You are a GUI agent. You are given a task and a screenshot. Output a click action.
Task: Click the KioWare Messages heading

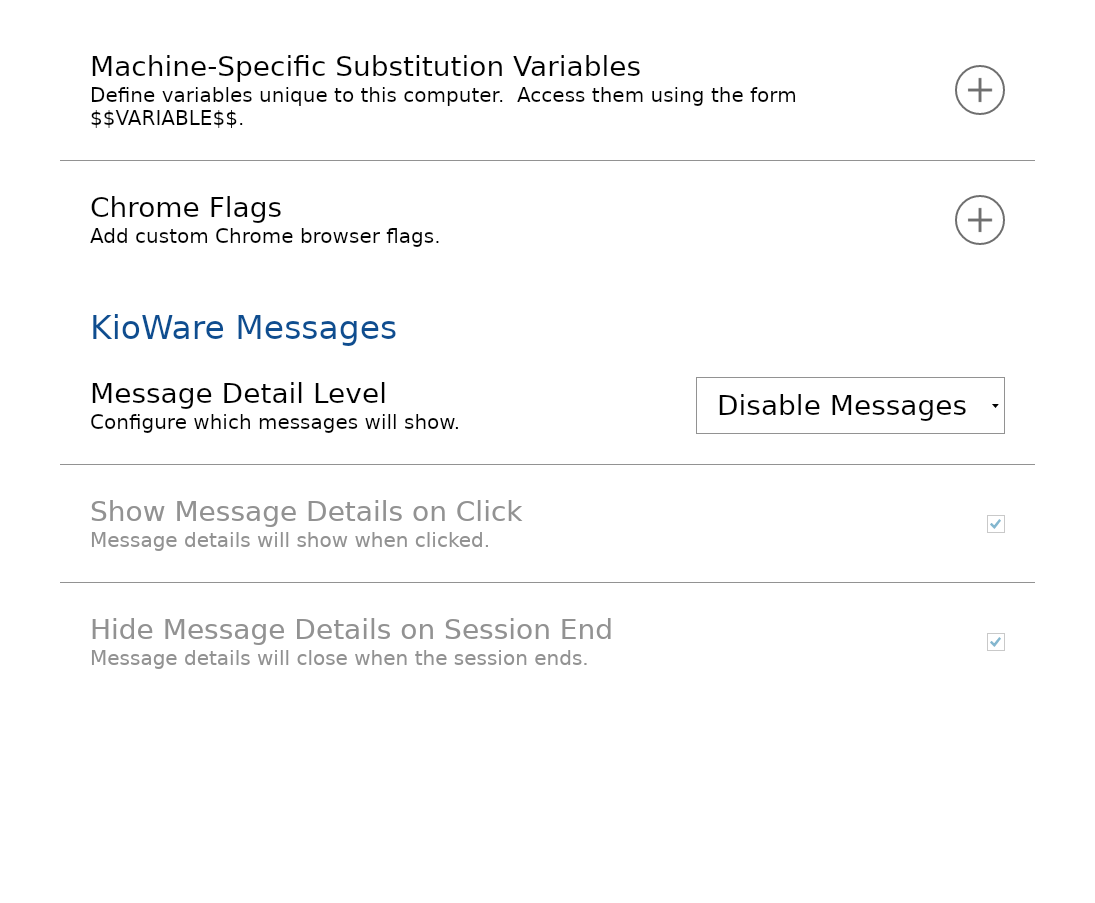(243, 328)
